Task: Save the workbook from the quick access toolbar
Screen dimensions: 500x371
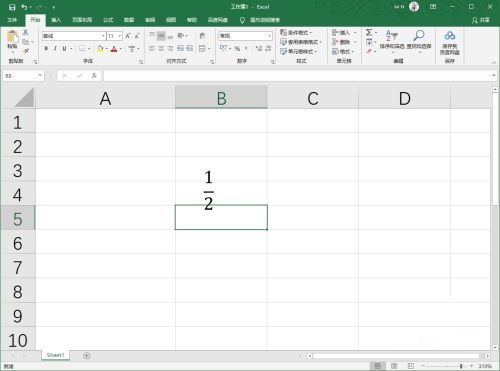Action: coord(12,7)
